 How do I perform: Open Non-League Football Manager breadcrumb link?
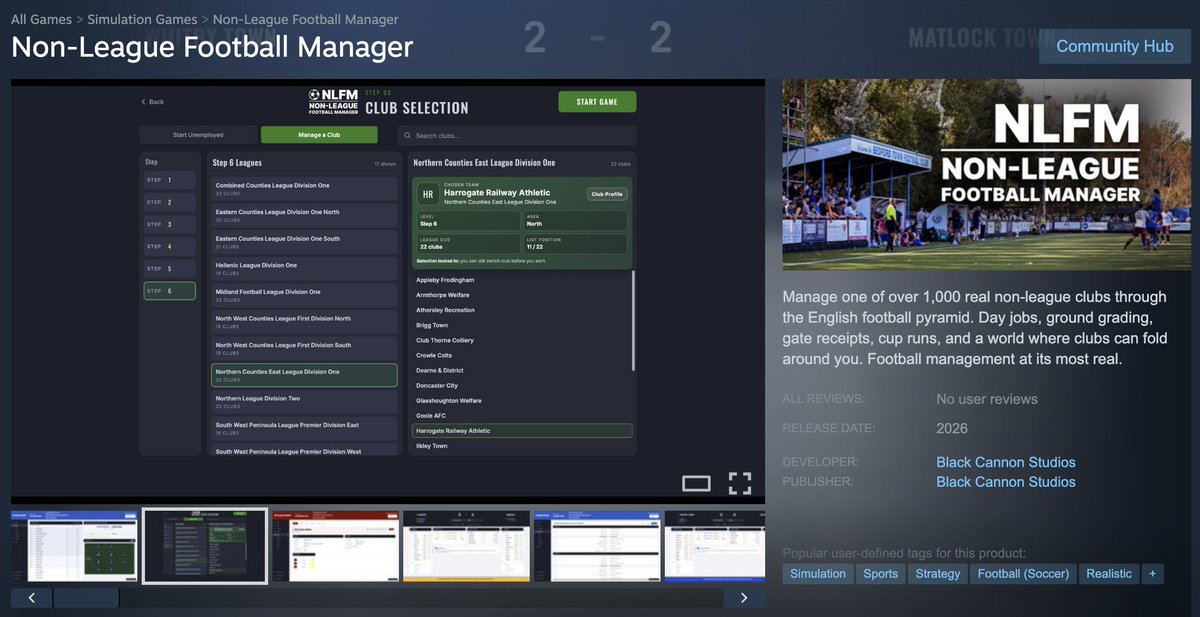click(306, 20)
